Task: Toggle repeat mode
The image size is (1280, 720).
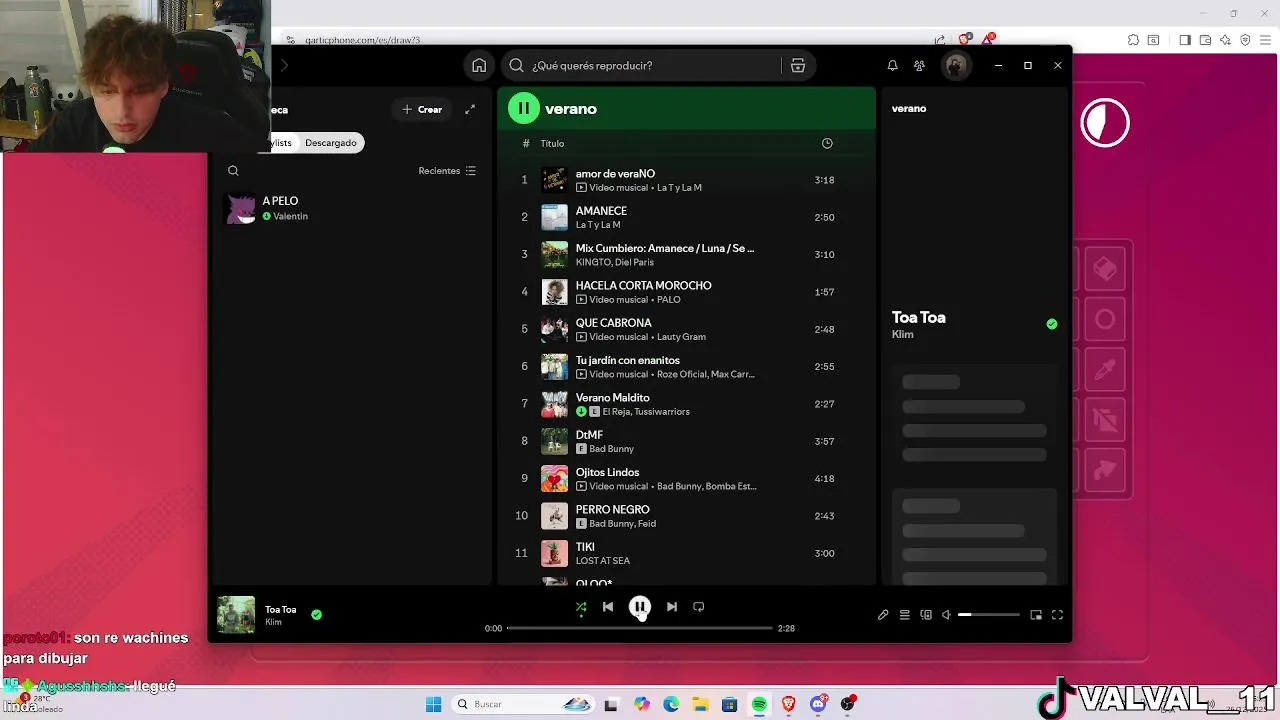Action: tap(699, 607)
